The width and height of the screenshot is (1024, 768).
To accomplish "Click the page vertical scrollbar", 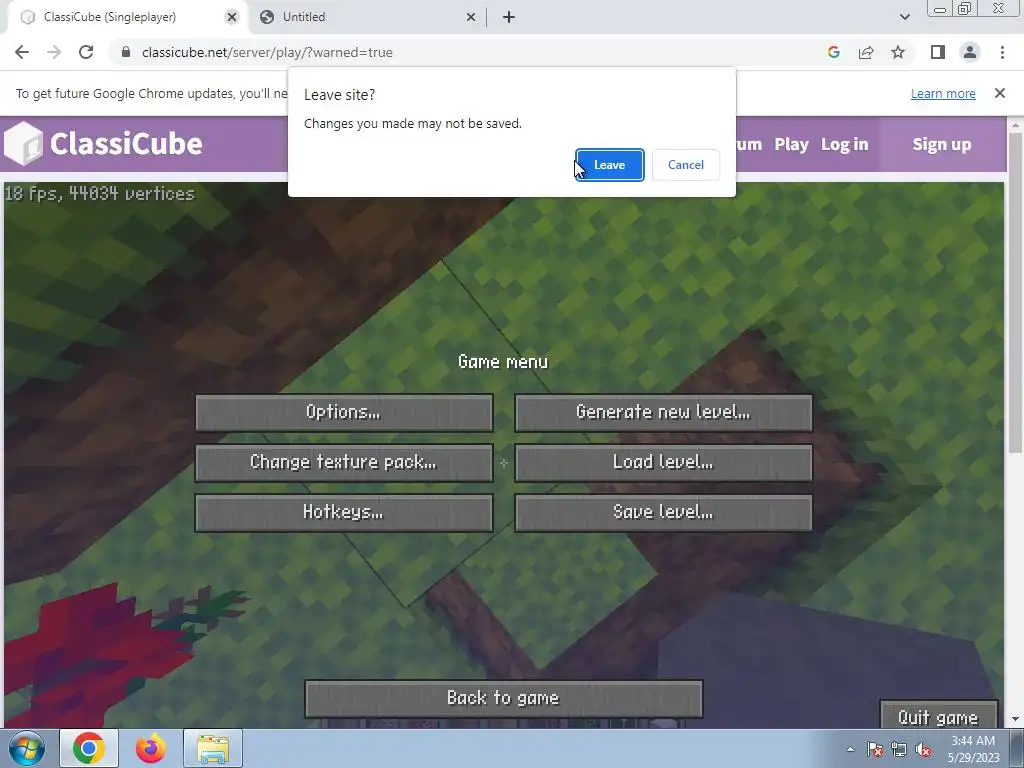I will click(1015, 293).
